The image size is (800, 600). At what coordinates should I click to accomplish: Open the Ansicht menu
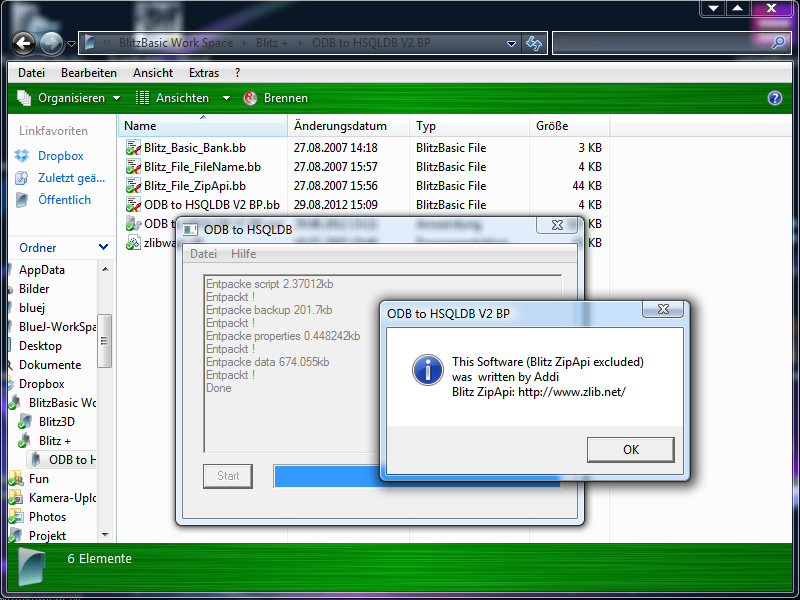pyautogui.click(x=153, y=73)
